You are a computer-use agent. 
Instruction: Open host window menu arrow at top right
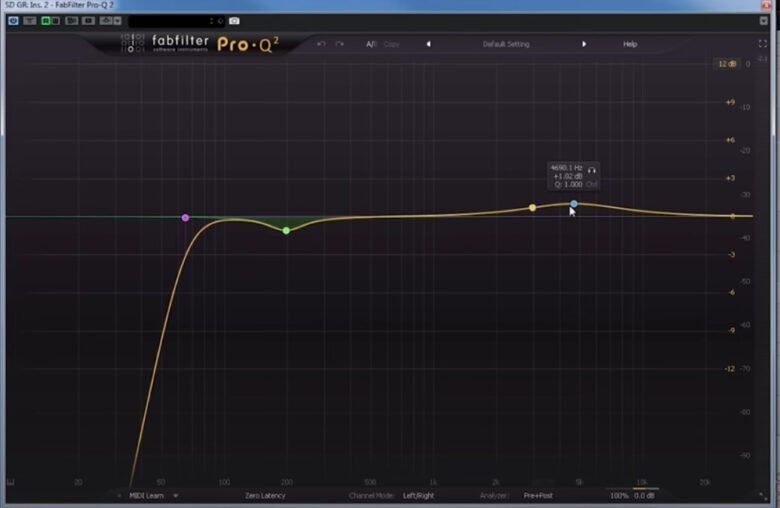pos(764,21)
